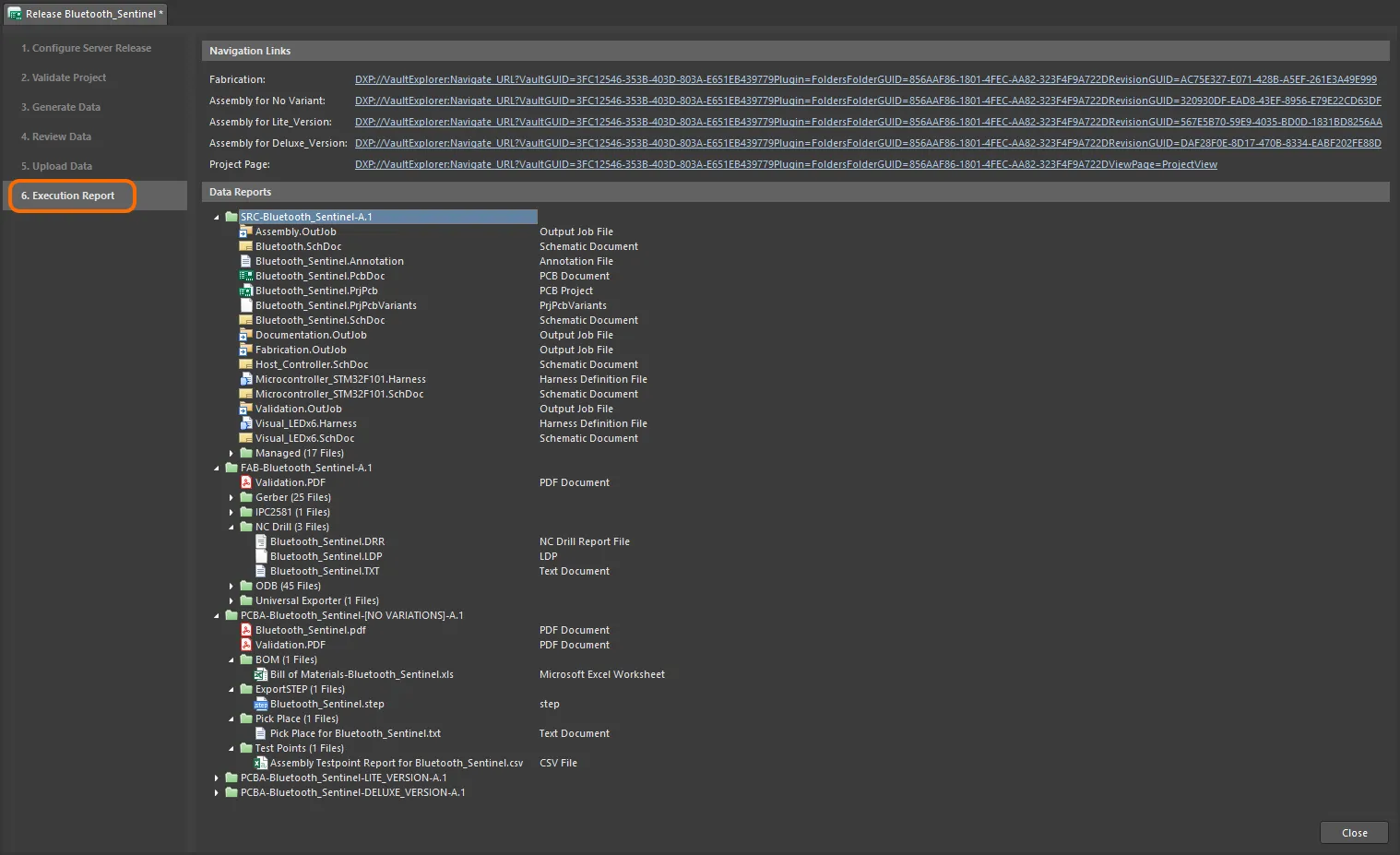This screenshot has width=1400, height=855.
Task: Select the Bluetooth_Sentinel.LDP file icon
Action: click(x=260, y=556)
